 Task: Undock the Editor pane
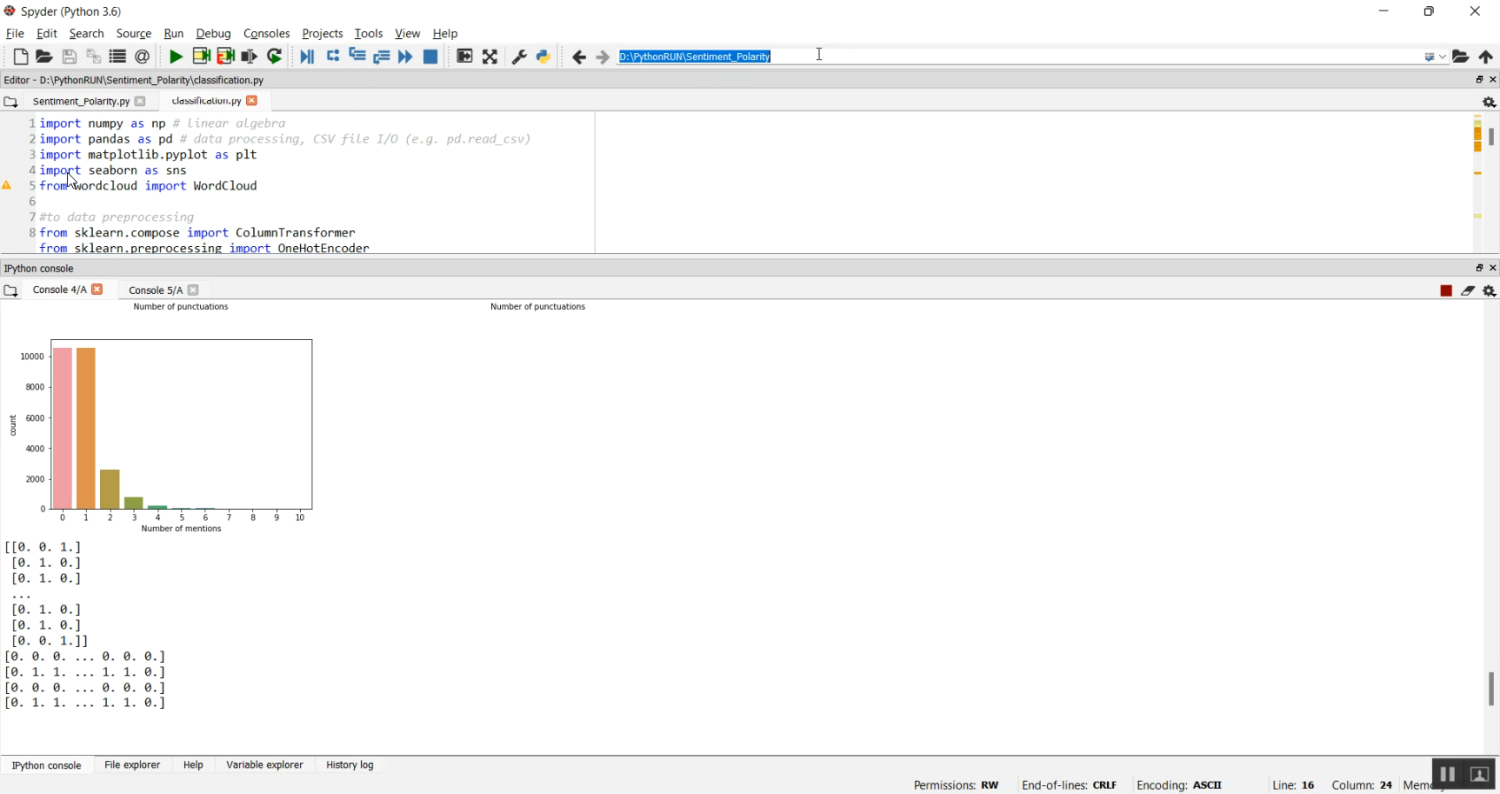[1480, 79]
